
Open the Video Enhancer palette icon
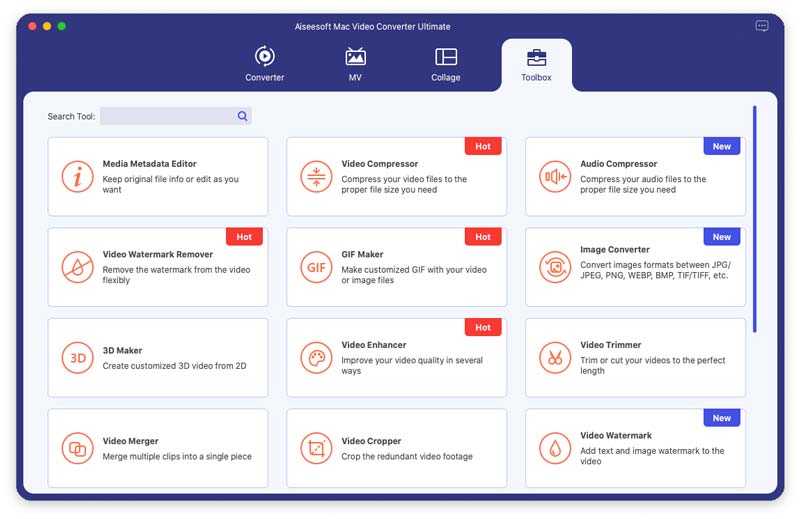coord(316,358)
